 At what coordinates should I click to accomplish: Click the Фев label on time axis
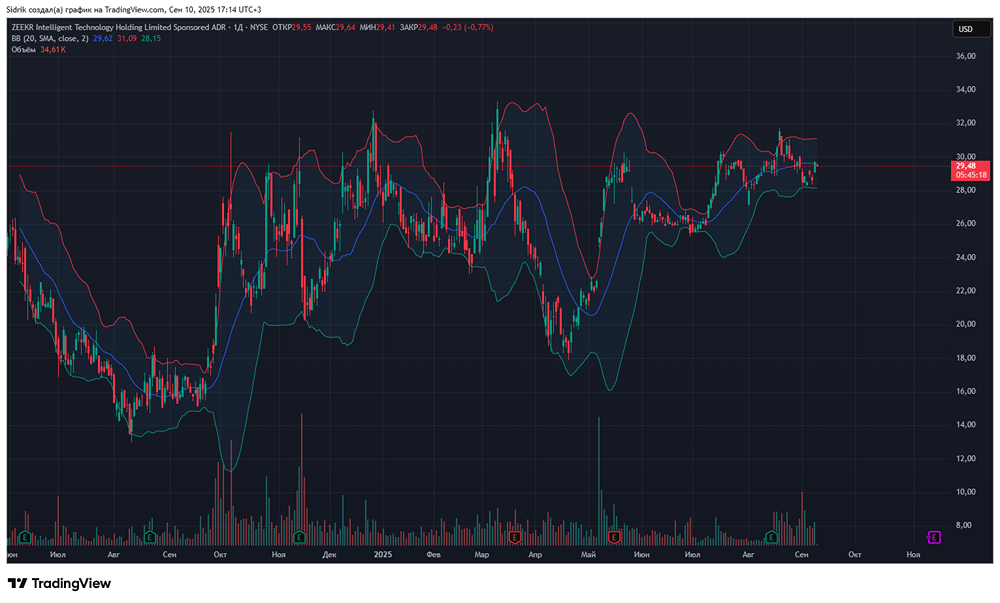pyautogui.click(x=433, y=555)
